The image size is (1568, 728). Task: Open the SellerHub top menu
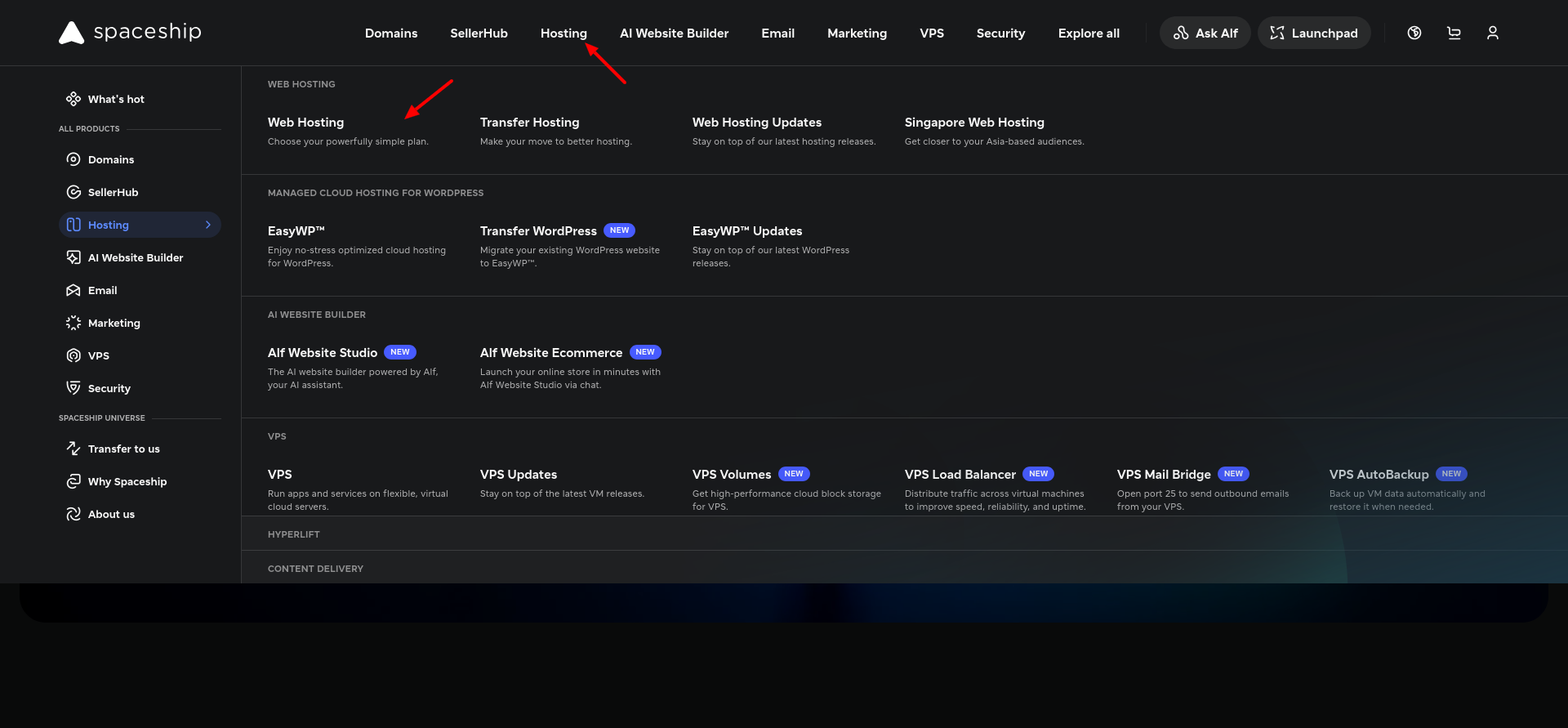click(479, 33)
